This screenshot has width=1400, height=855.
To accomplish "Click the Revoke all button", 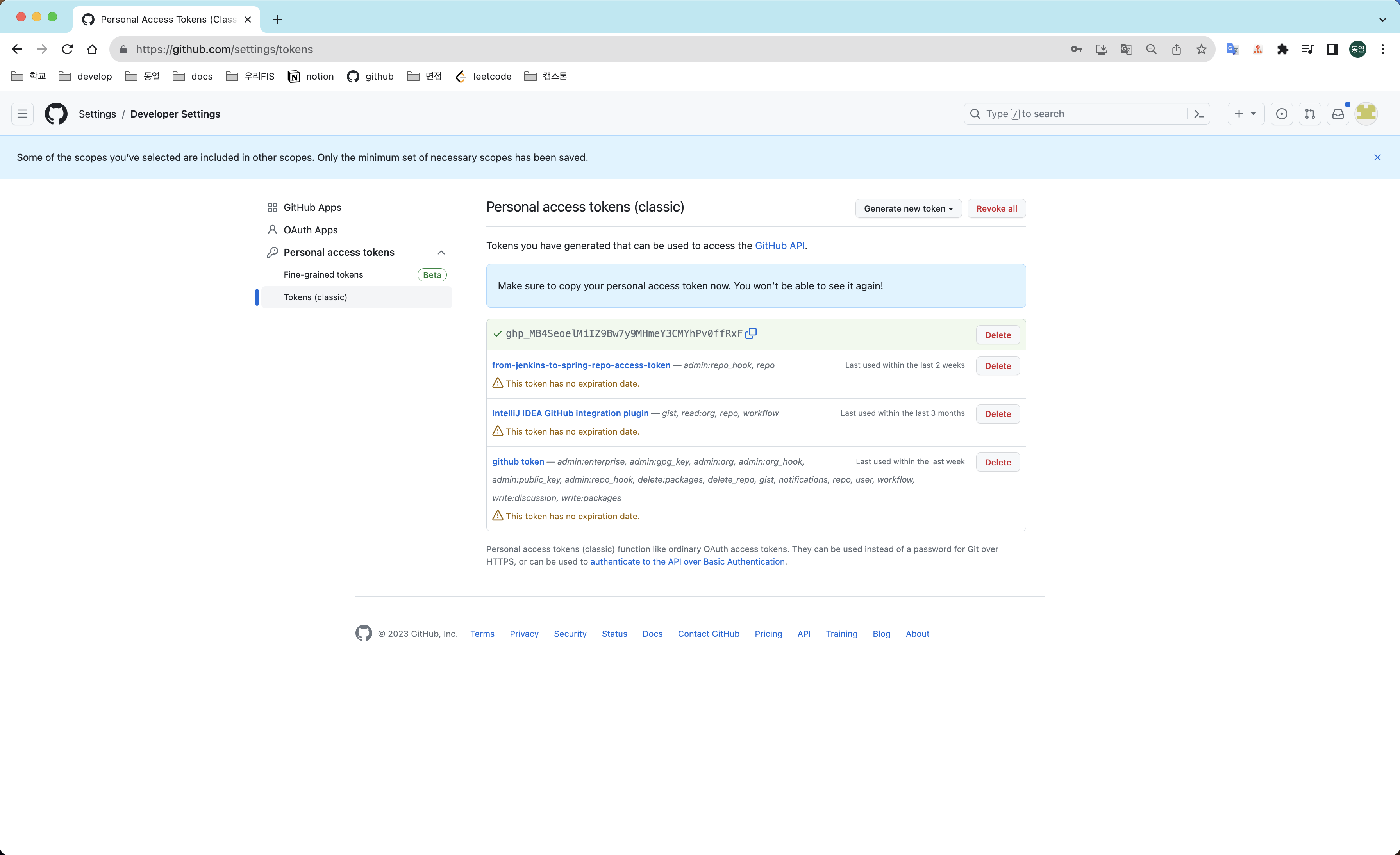I will click(996, 208).
